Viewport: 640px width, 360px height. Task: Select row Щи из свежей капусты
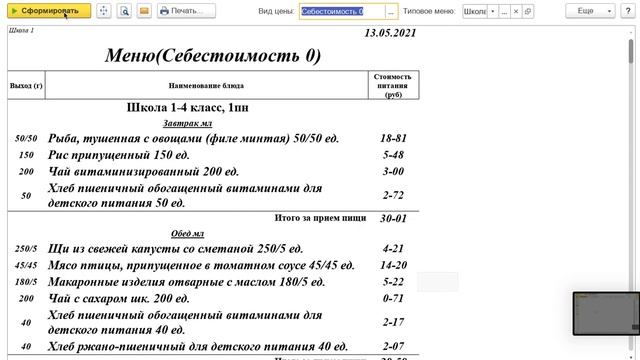pyautogui.click(x=213, y=249)
